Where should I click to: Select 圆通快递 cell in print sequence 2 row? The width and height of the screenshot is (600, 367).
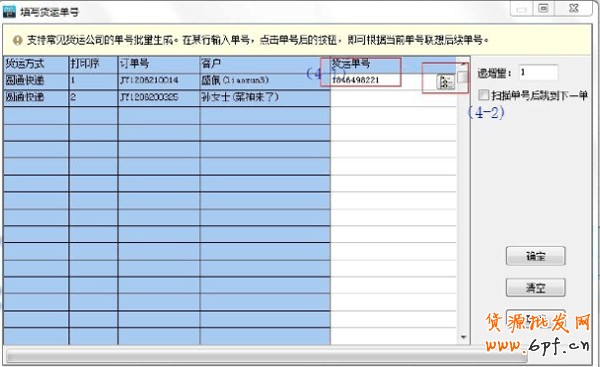pyautogui.click(x=36, y=97)
